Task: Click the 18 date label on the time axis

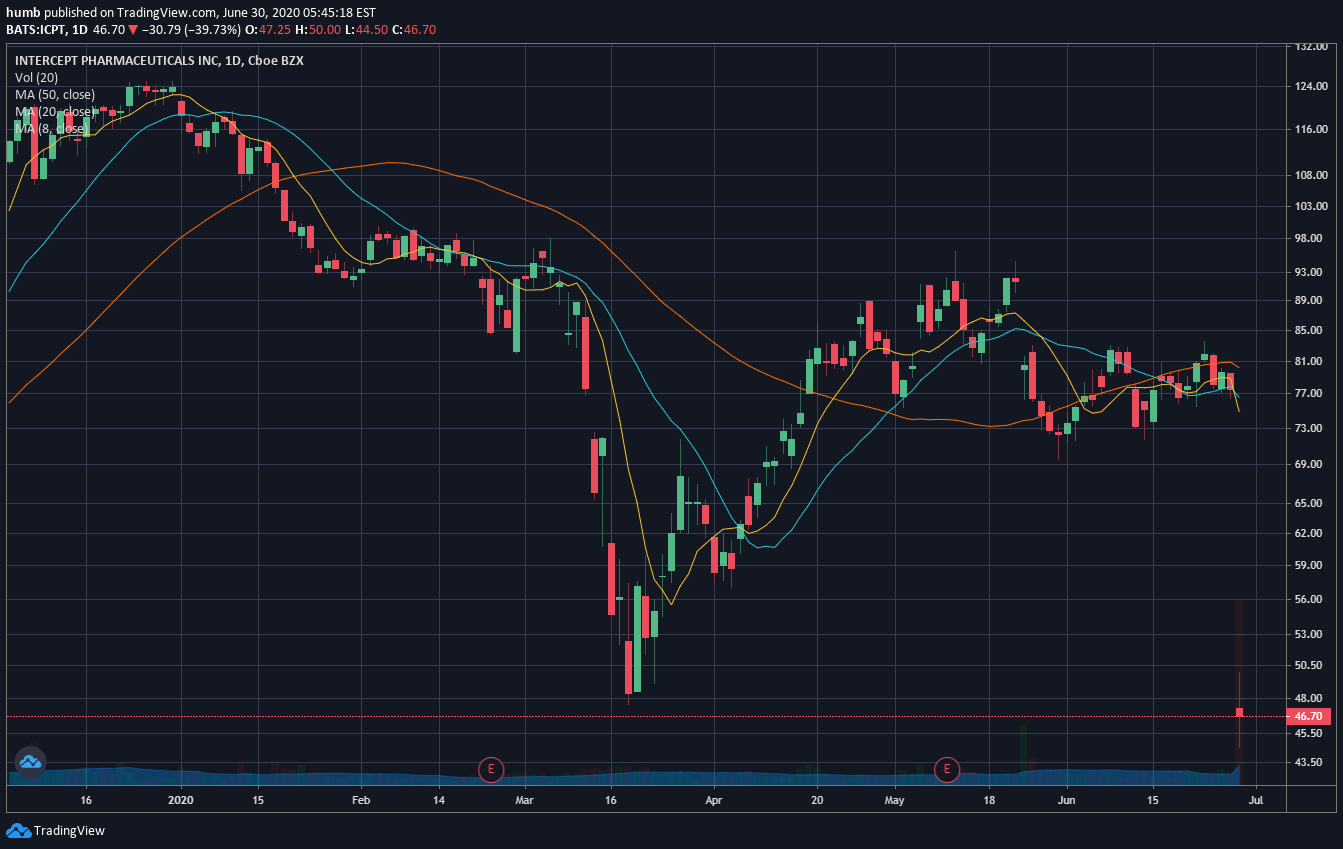Action: coord(991,800)
